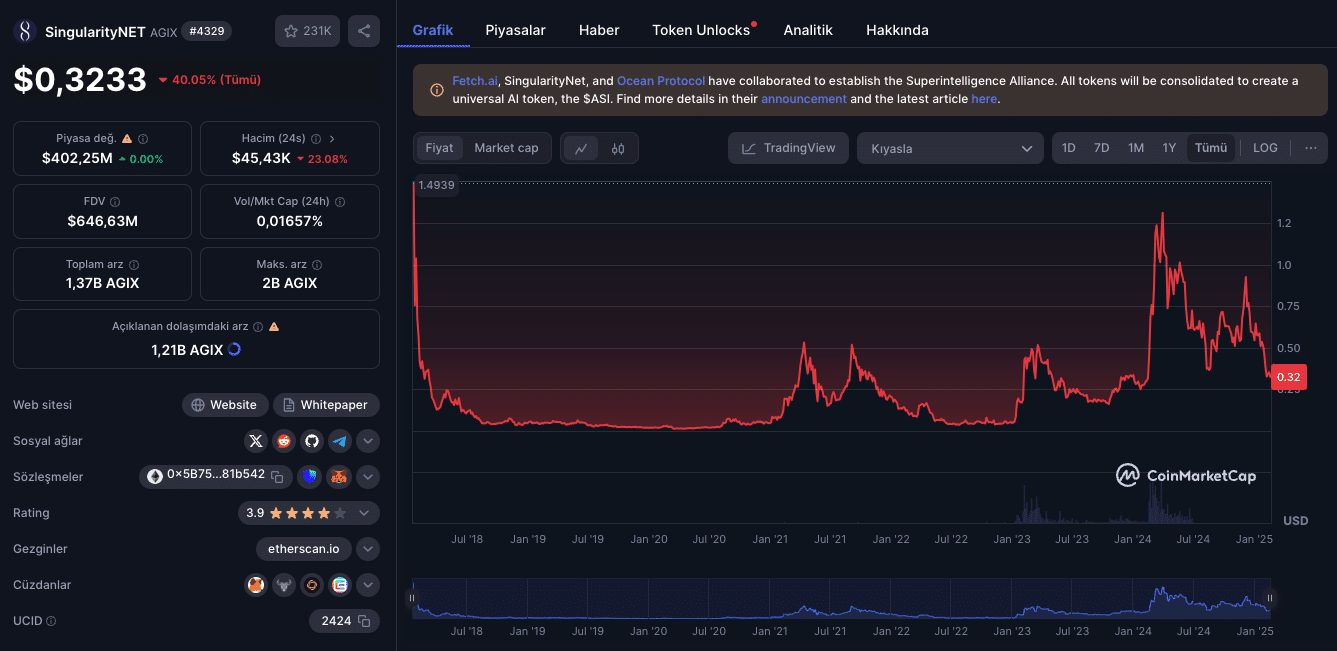Open more chart options (three dots)

[1311, 148]
